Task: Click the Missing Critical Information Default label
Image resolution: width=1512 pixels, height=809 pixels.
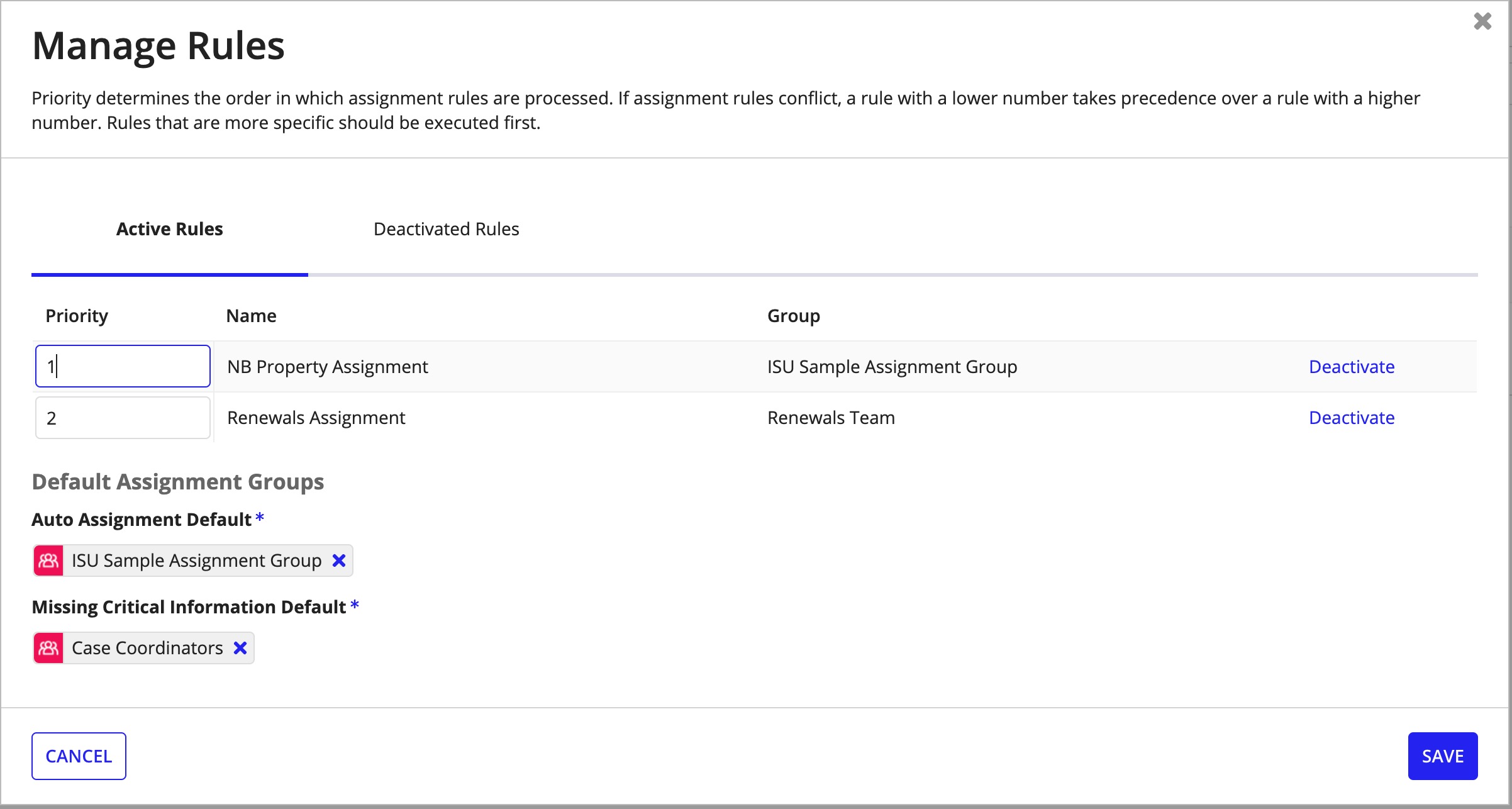Action: (x=189, y=607)
